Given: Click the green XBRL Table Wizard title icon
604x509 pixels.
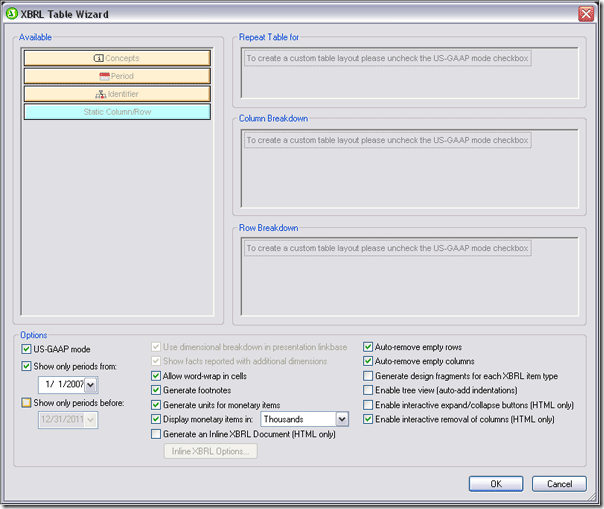Looking at the screenshot, I should [x=12, y=14].
